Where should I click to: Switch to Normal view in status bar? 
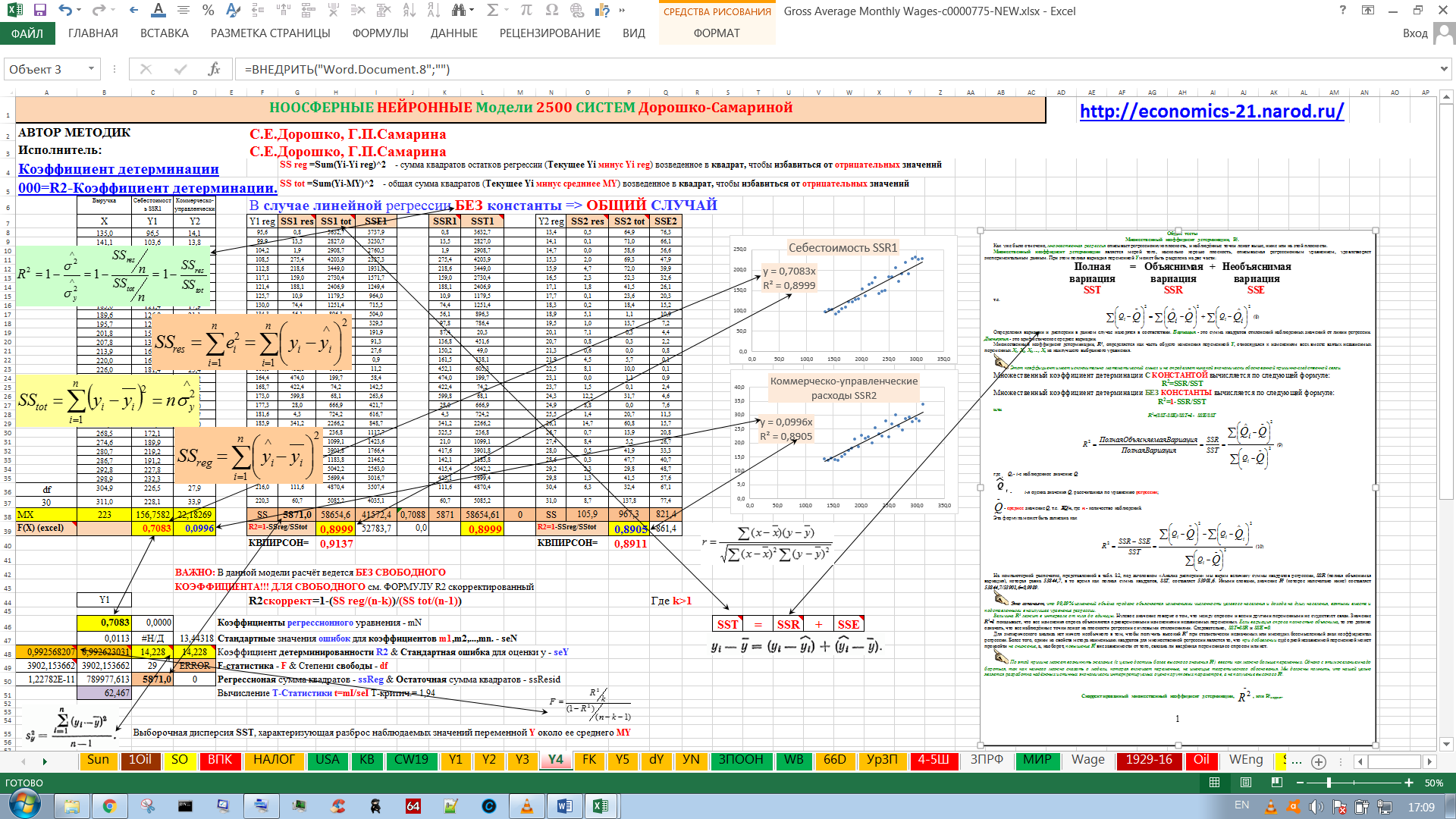pos(1214,783)
